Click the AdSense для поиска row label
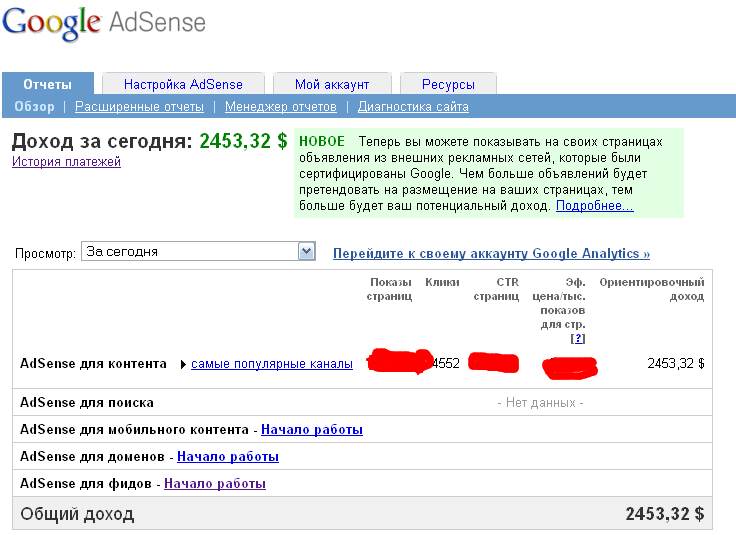The image size is (736, 535). click(87, 402)
